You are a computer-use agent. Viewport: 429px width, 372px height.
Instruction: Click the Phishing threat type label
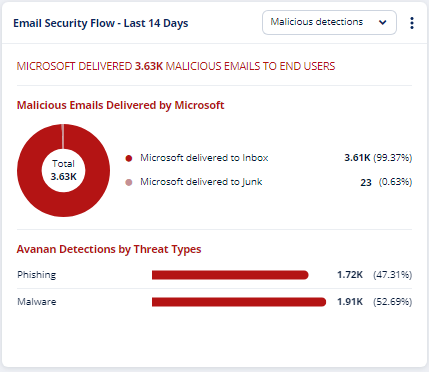37,275
